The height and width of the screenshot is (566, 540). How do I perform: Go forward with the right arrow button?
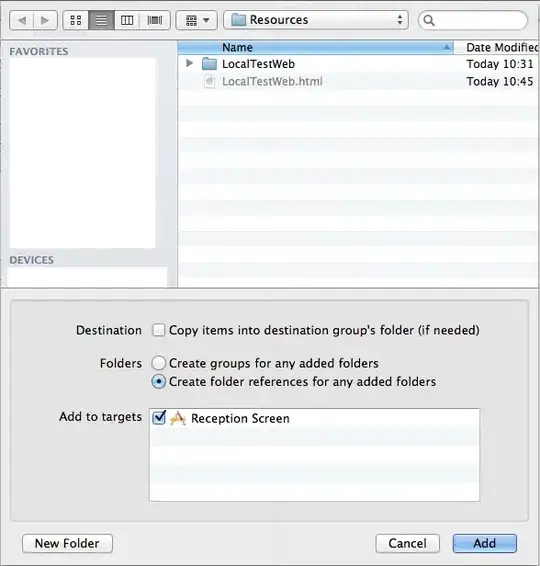tap(45, 20)
